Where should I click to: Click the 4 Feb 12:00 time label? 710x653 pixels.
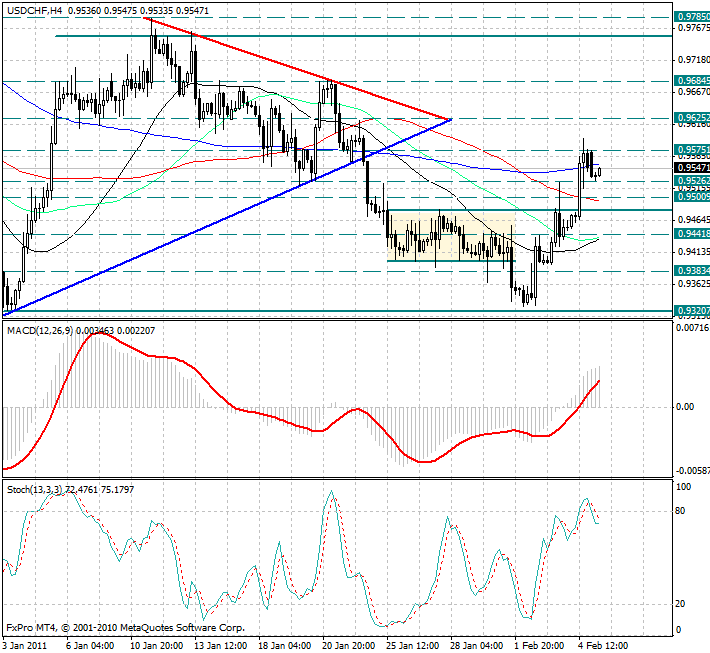604,645
